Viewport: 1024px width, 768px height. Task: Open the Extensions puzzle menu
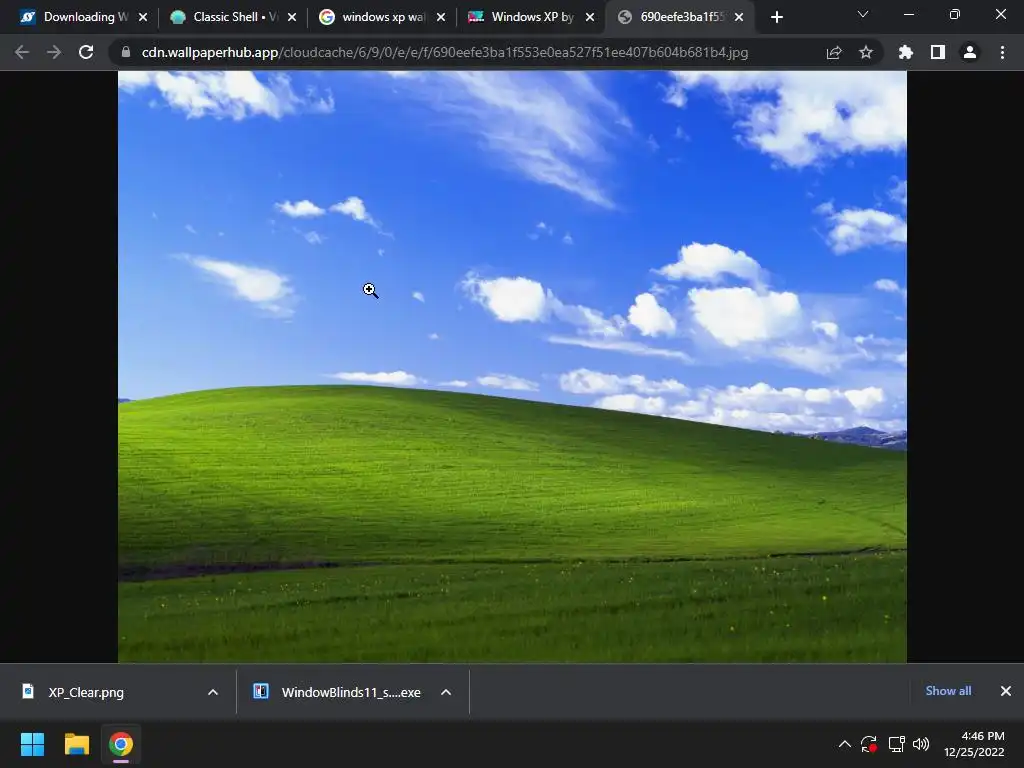[x=905, y=52]
